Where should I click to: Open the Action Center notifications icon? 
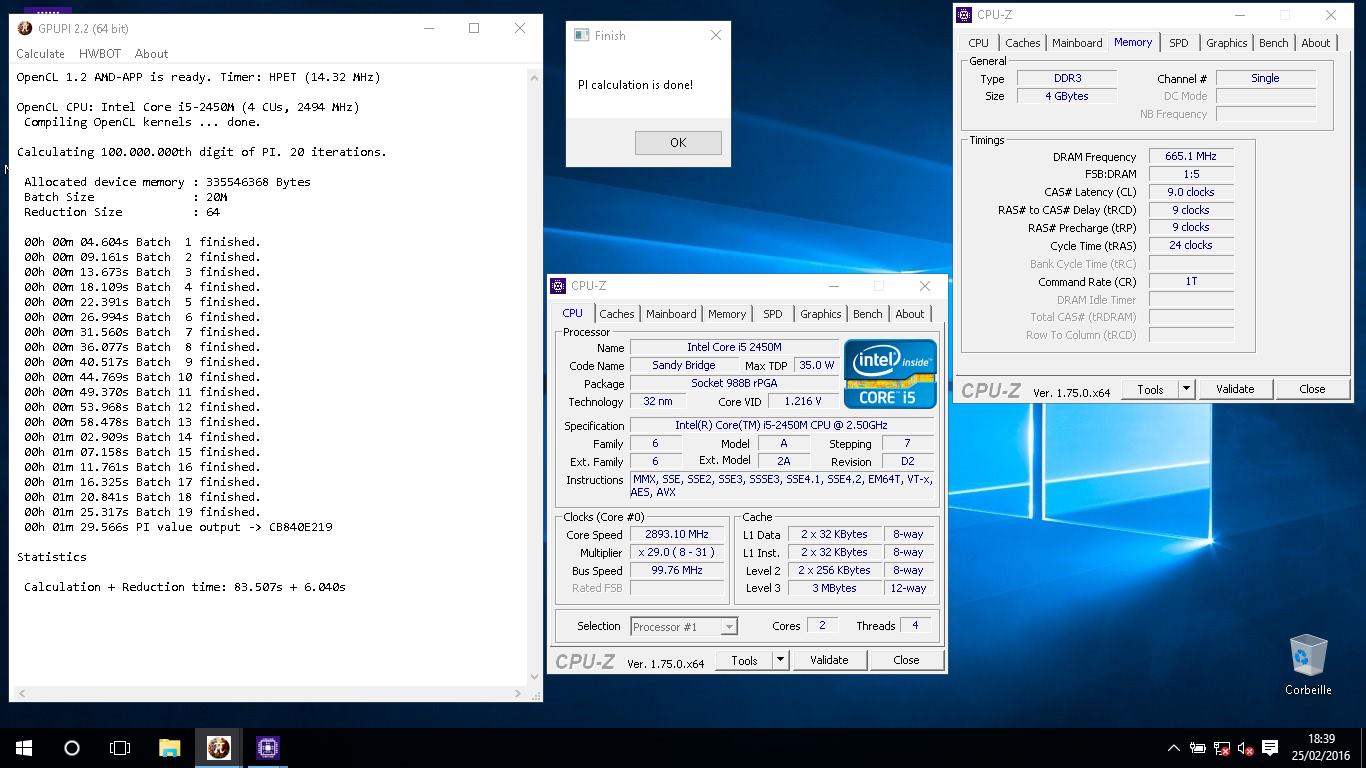(x=1270, y=748)
